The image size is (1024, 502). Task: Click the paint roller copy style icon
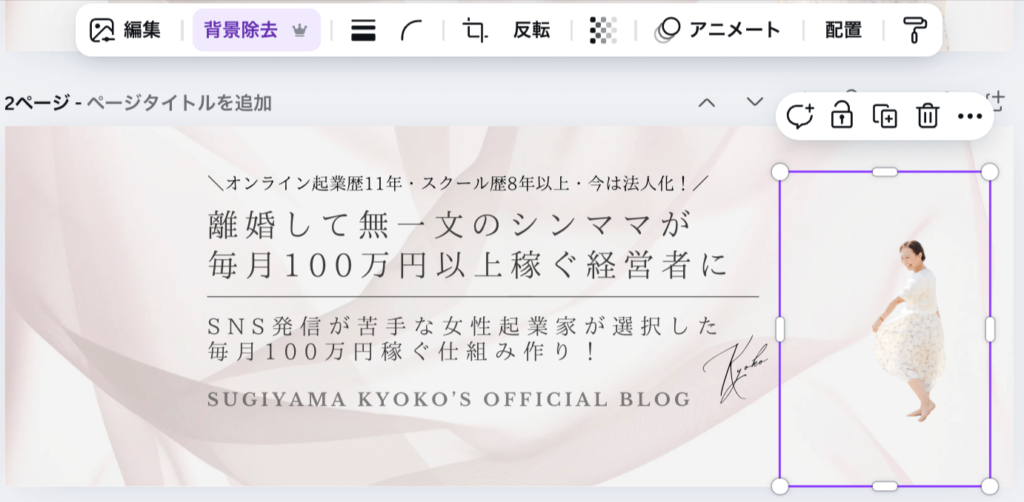pyautogui.click(x=914, y=30)
